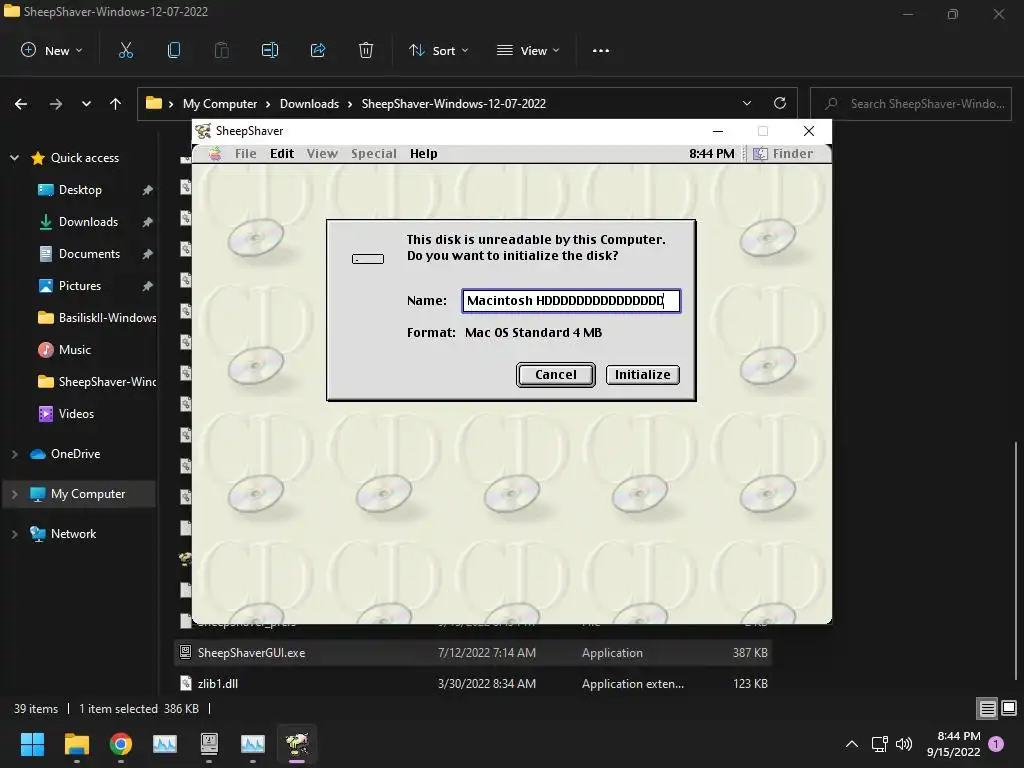Click the classic Mac taskbar icon
The width and height of the screenshot is (1024, 768).
[x=209, y=744]
